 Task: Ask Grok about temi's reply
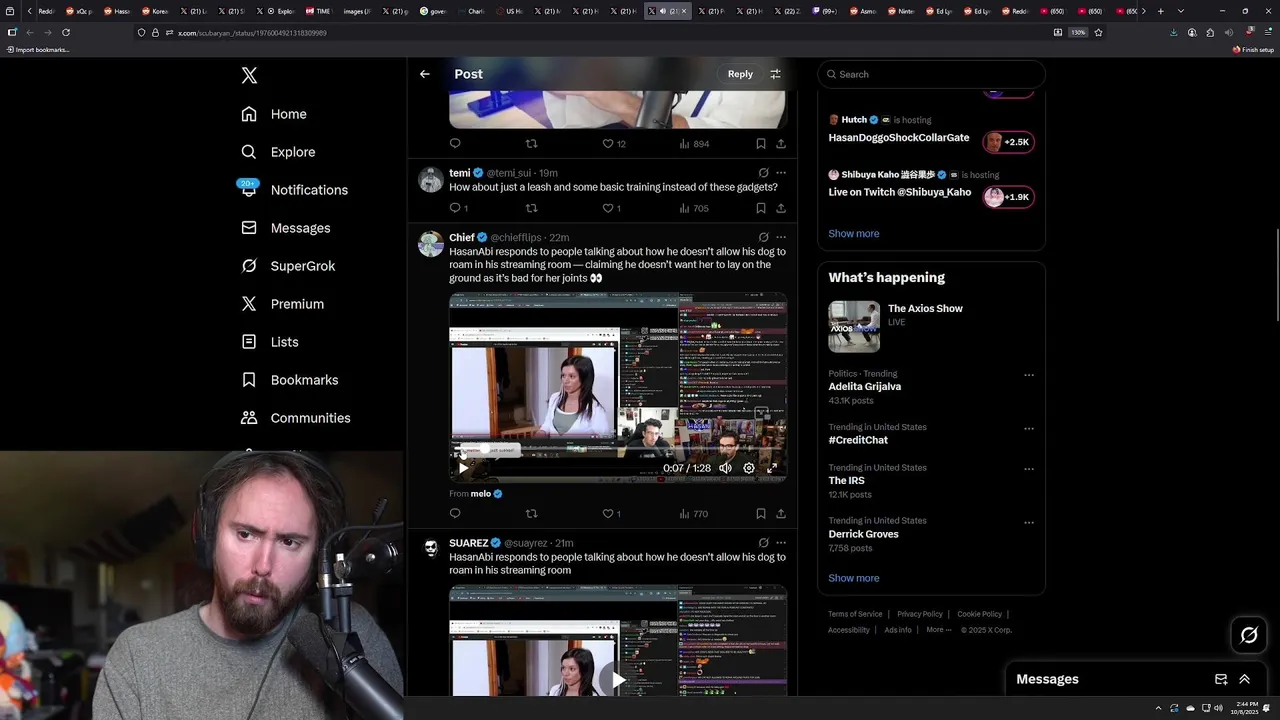763,173
